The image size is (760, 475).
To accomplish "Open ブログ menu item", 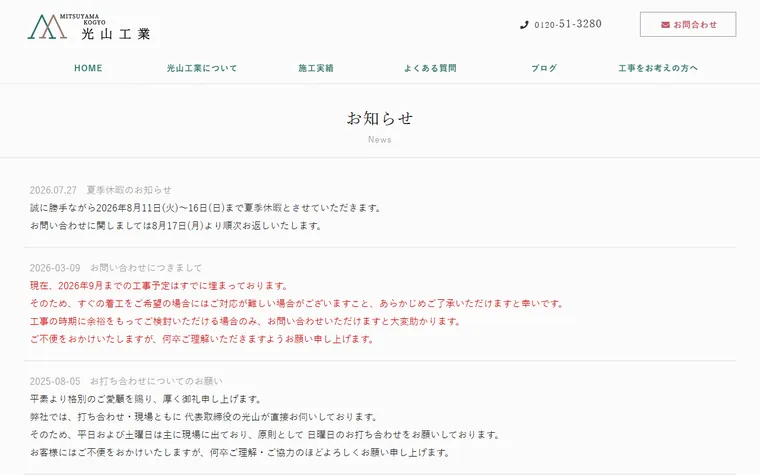I will click(544, 68).
